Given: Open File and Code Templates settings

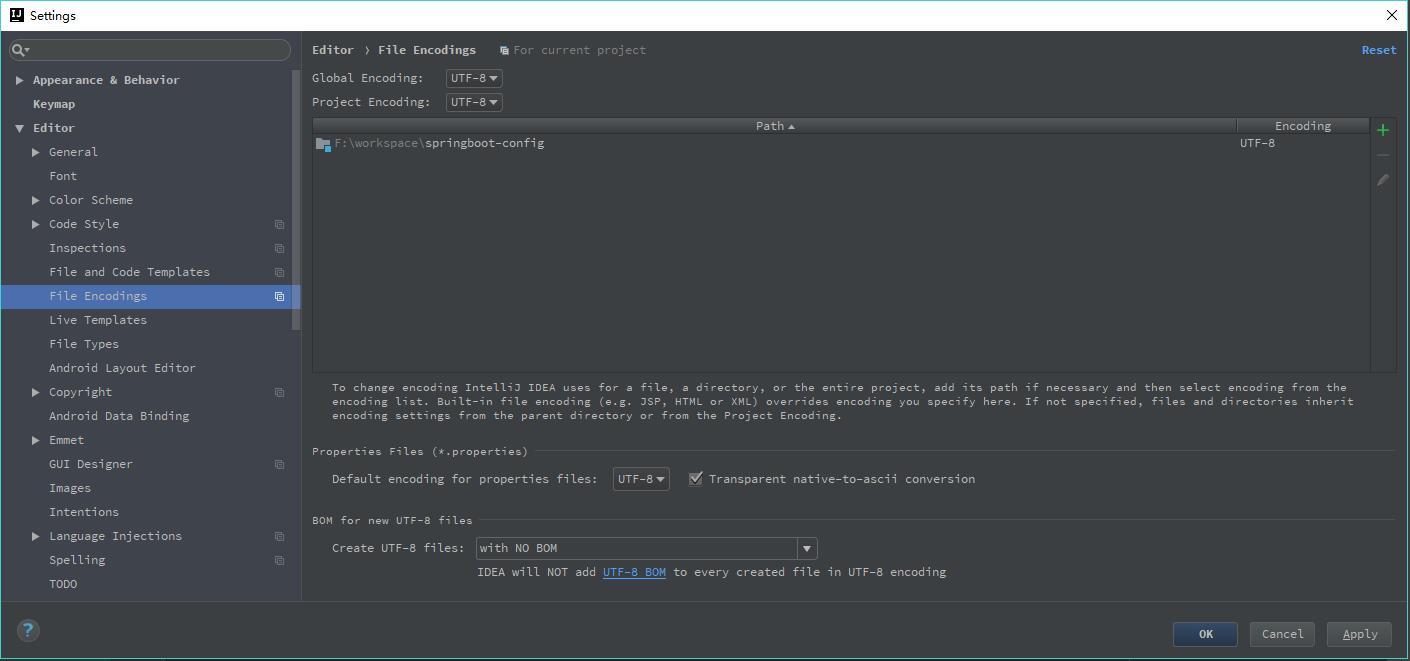Looking at the screenshot, I should [129, 272].
